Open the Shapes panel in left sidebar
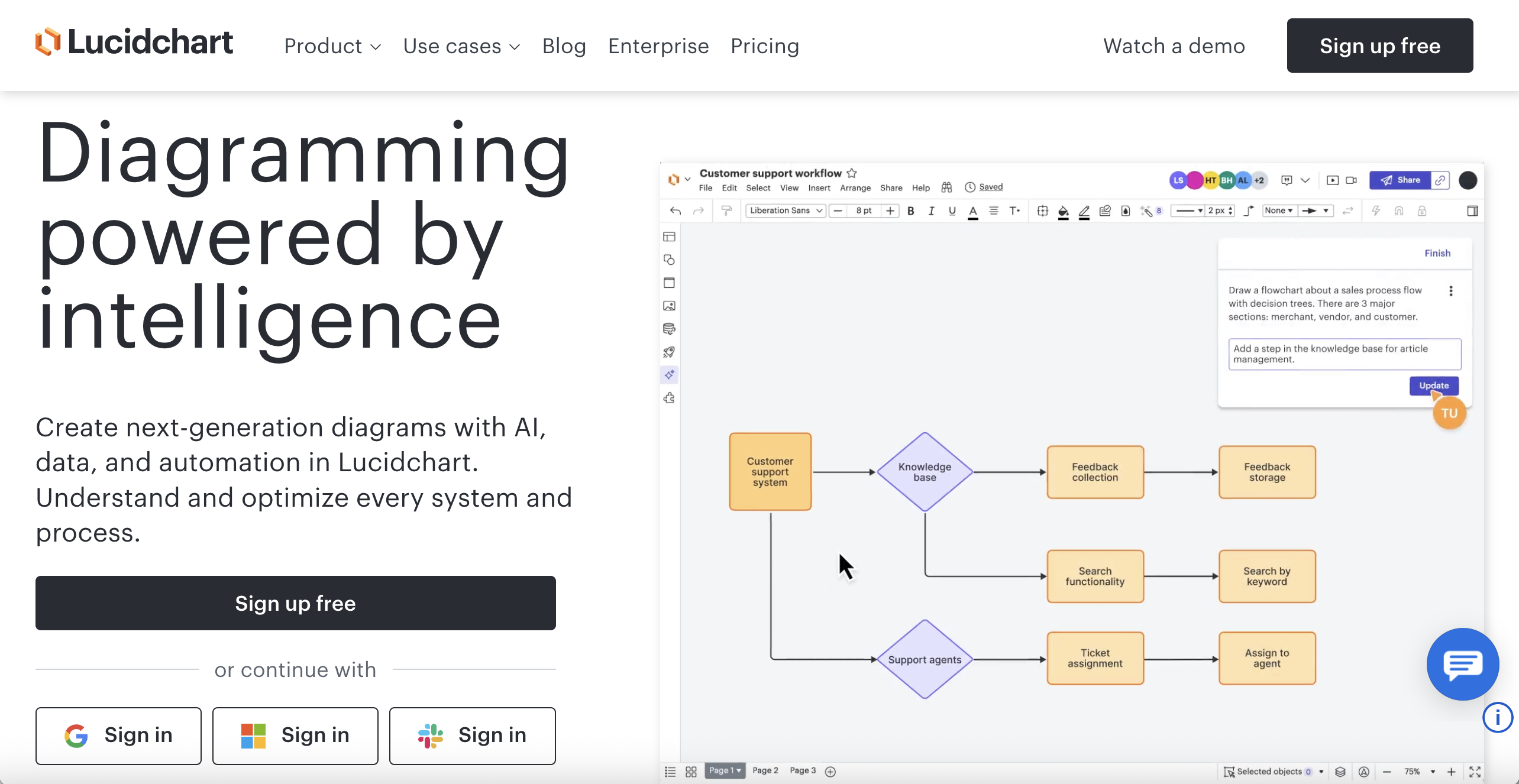This screenshot has width=1519, height=784. [x=669, y=260]
